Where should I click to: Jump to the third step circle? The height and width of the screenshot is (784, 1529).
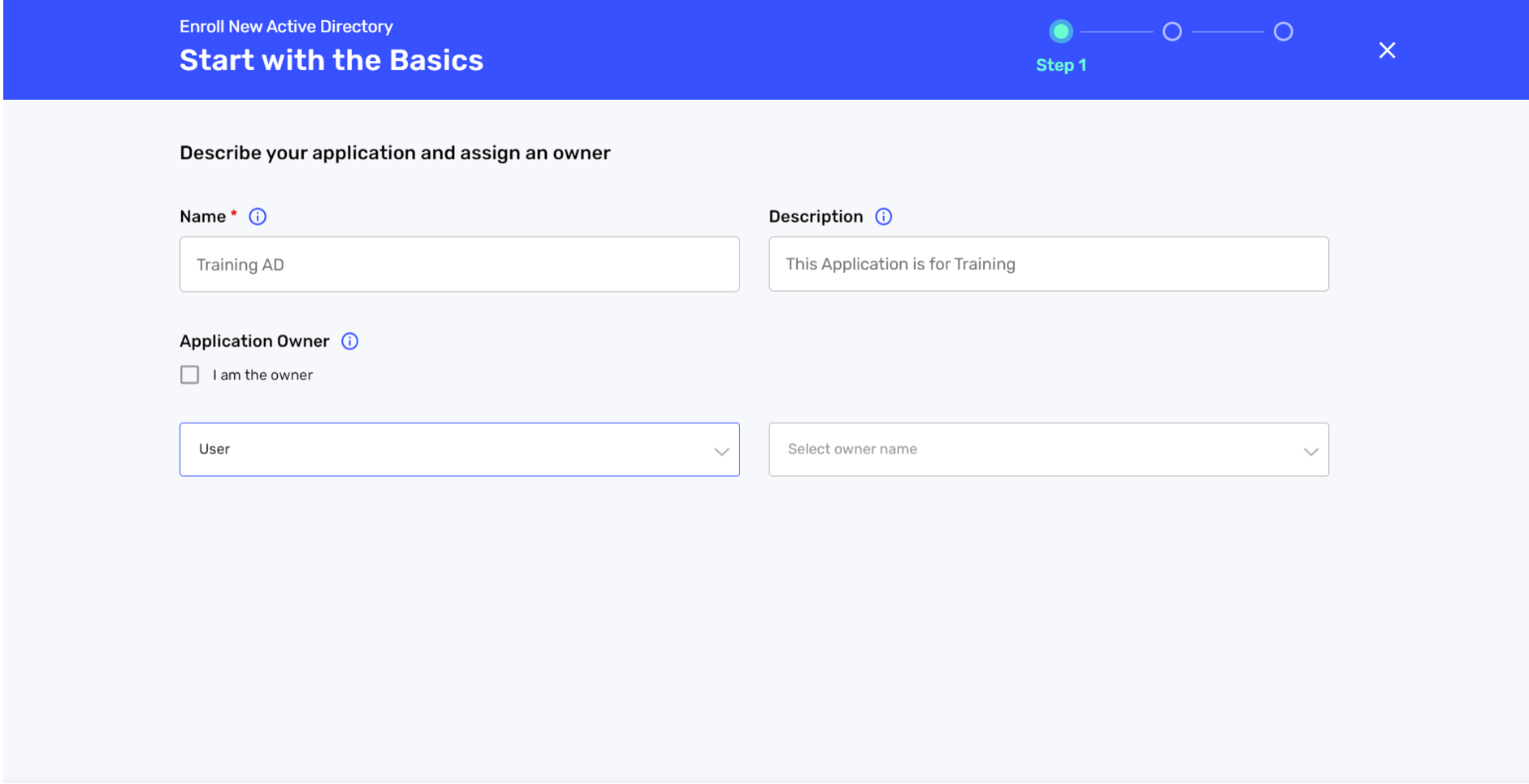pyautogui.click(x=1283, y=32)
